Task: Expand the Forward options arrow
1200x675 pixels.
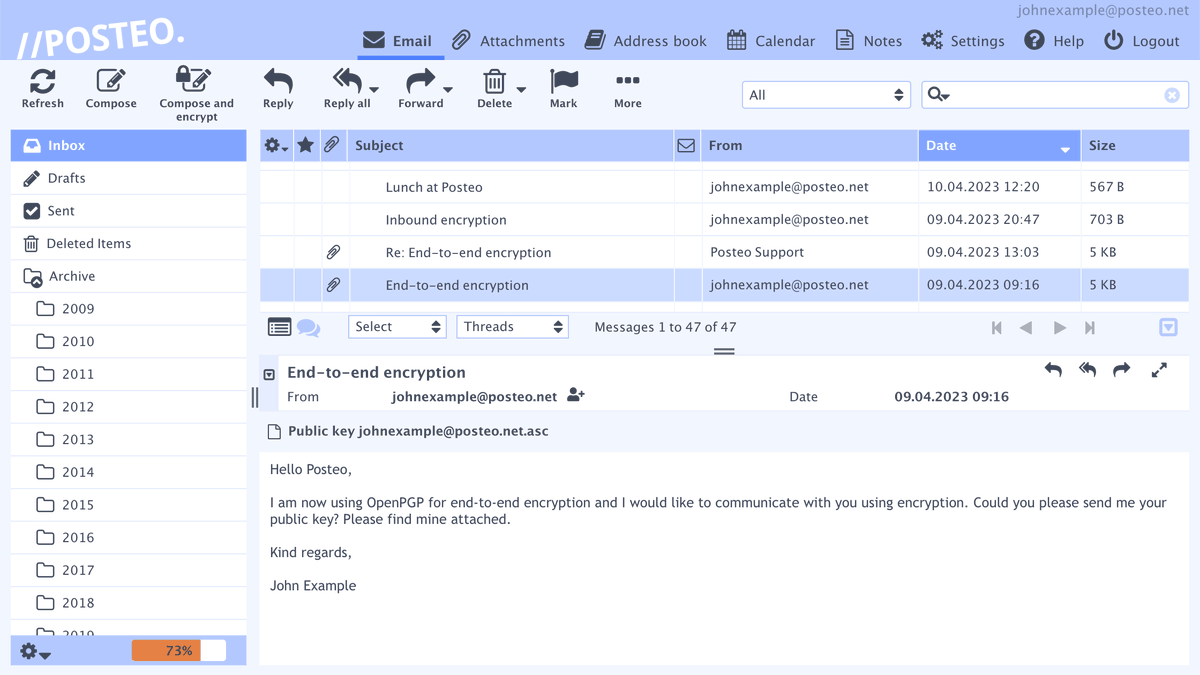Action: (x=448, y=90)
